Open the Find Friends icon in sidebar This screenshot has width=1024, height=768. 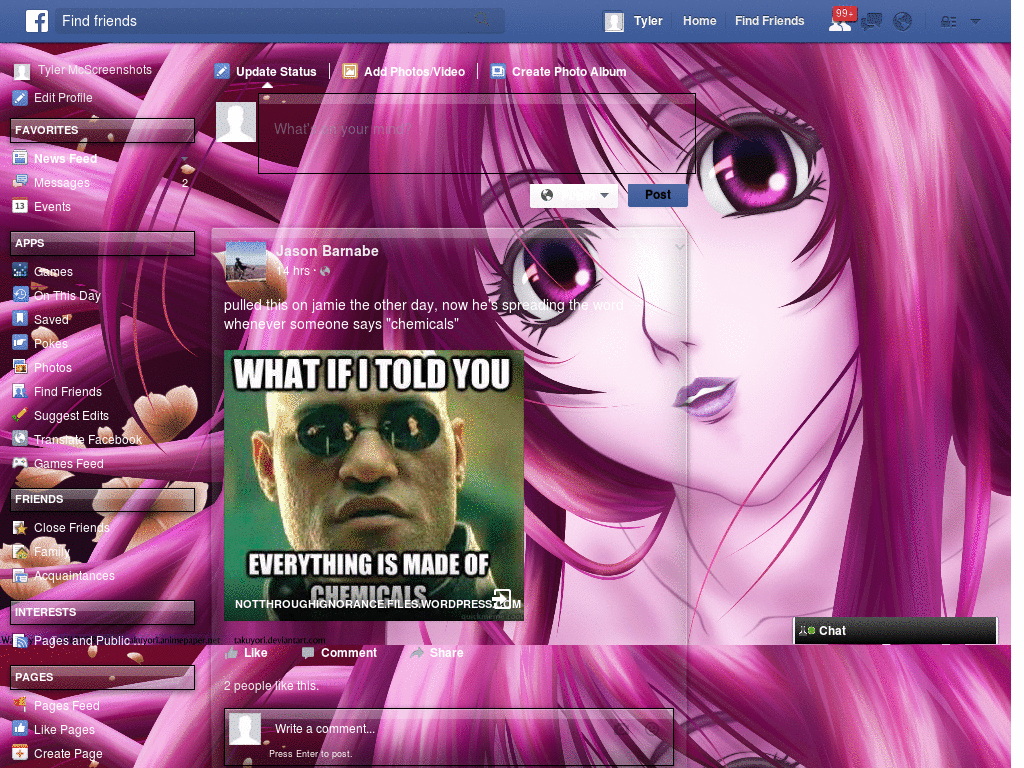20,391
